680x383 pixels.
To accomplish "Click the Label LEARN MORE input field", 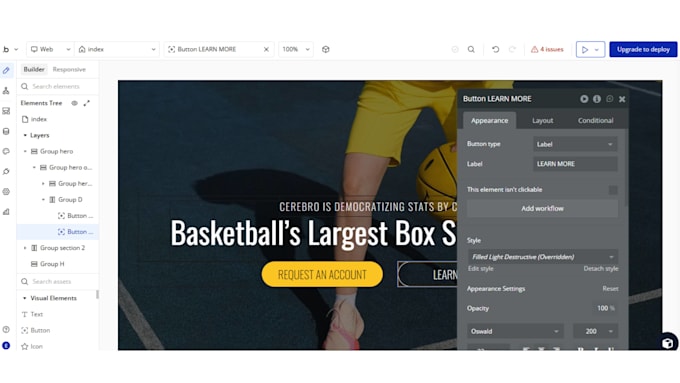I will [x=575, y=164].
